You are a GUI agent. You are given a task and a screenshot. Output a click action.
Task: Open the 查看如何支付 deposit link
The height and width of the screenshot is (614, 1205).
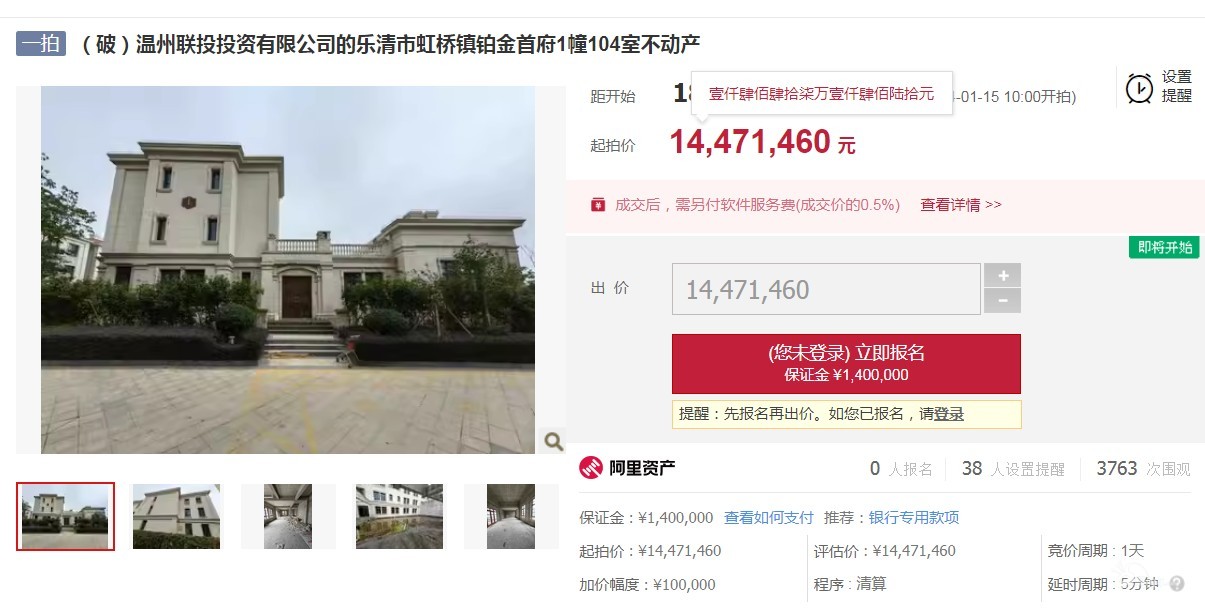[x=769, y=518]
